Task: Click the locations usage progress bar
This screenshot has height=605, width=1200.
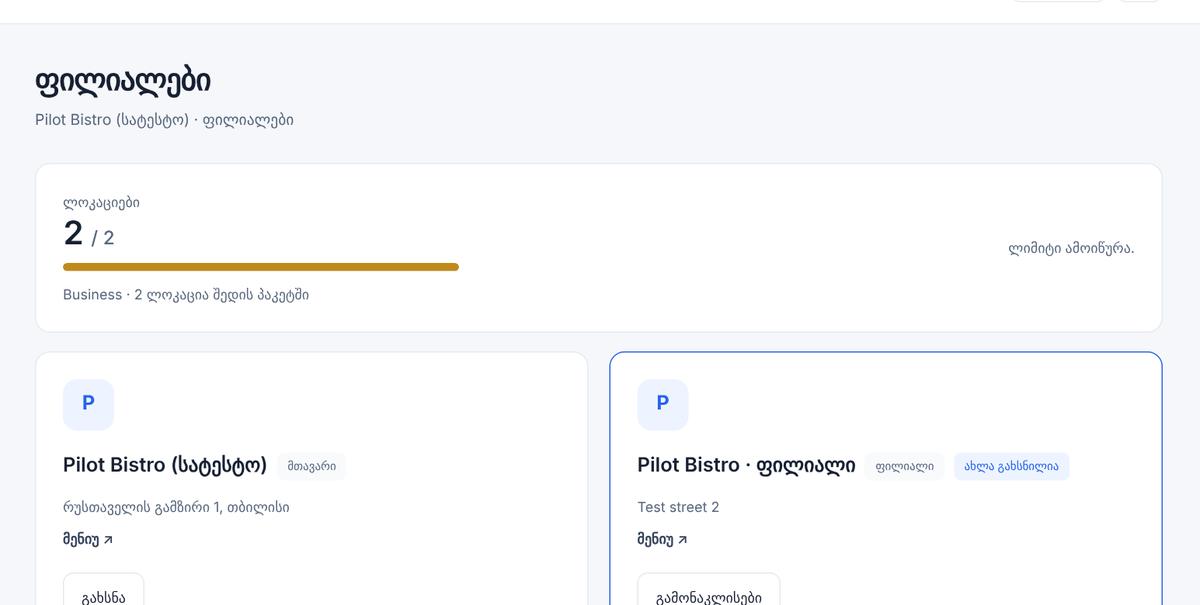Action: pyautogui.click(x=261, y=267)
